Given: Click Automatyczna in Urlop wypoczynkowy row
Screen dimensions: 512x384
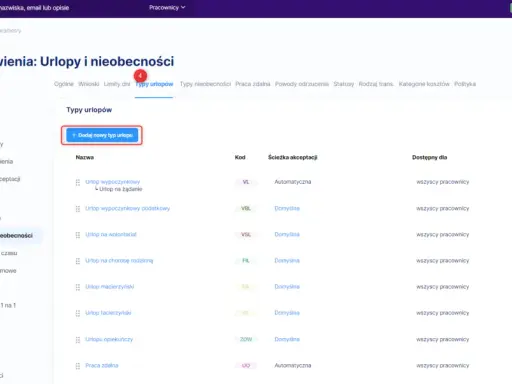Looking at the screenshot, I should [293, 182].
